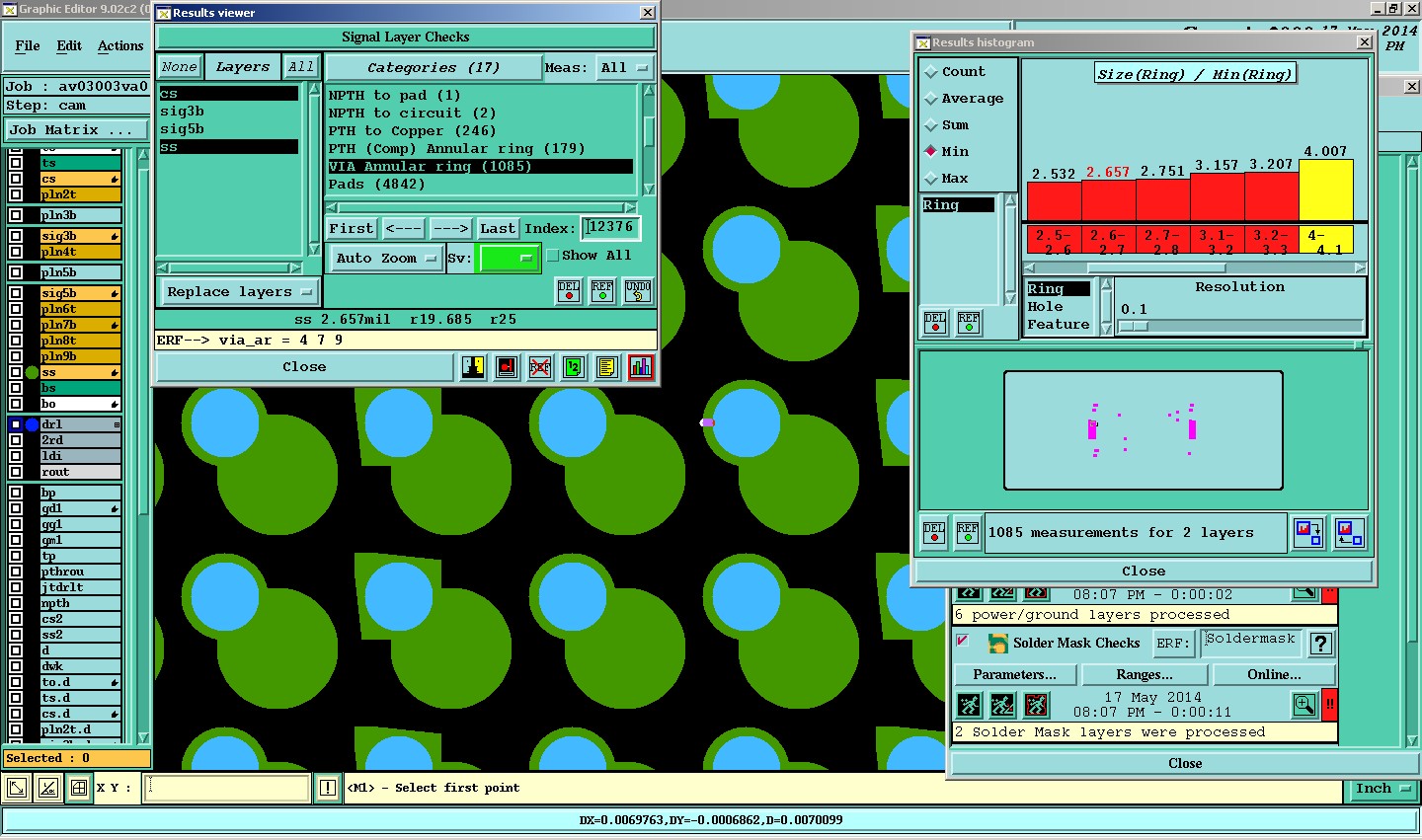Open the Actions menu
1422x840 pixels.
point(120,46)
